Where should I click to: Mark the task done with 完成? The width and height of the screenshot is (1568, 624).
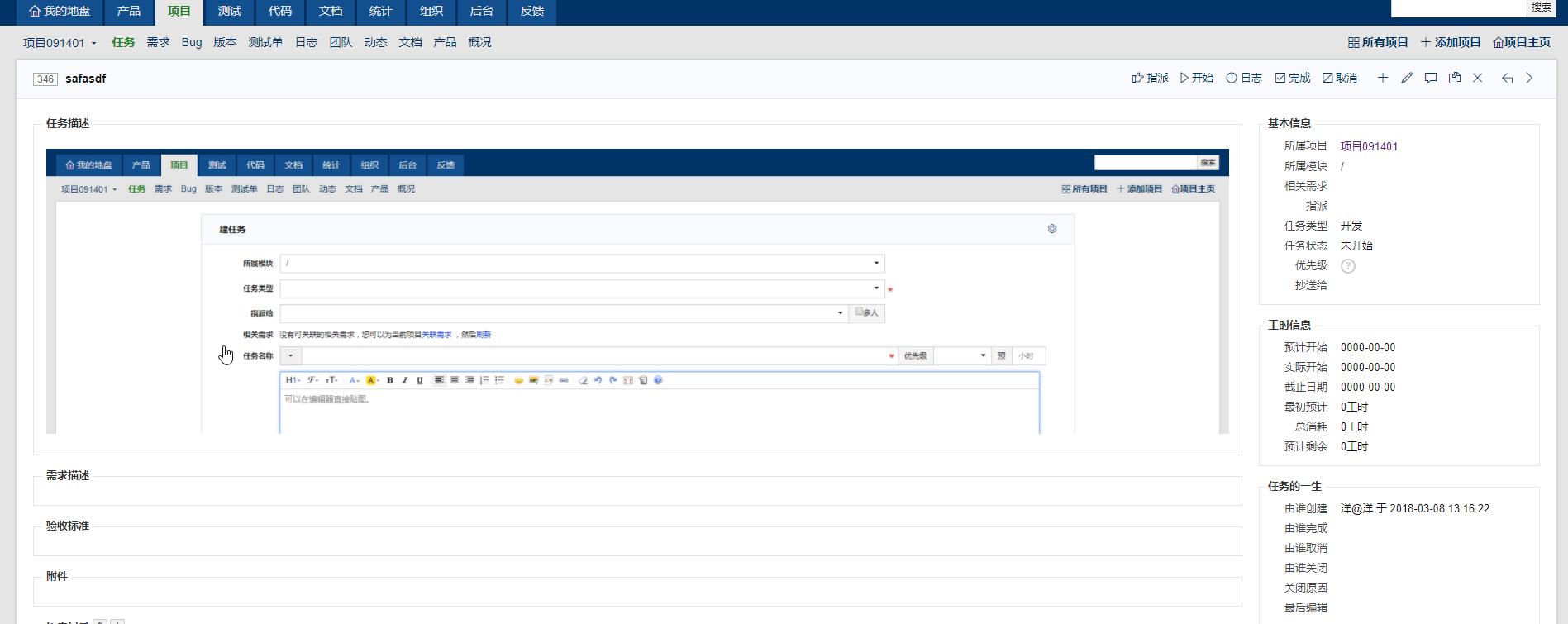coord(1293,78)
